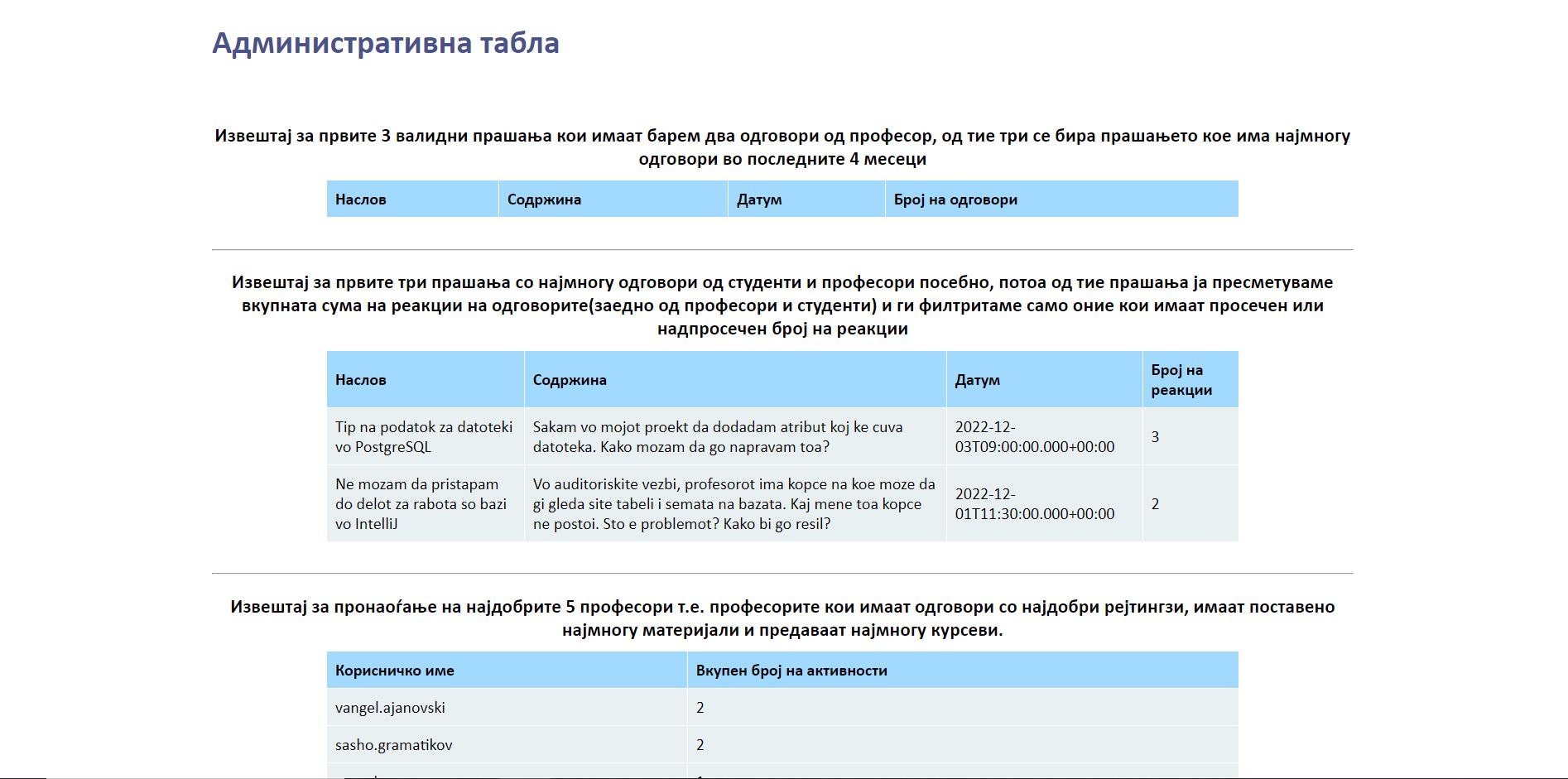Click "Датум" header in the first report table
1568x779 pixels.
(x=759, y=200)
